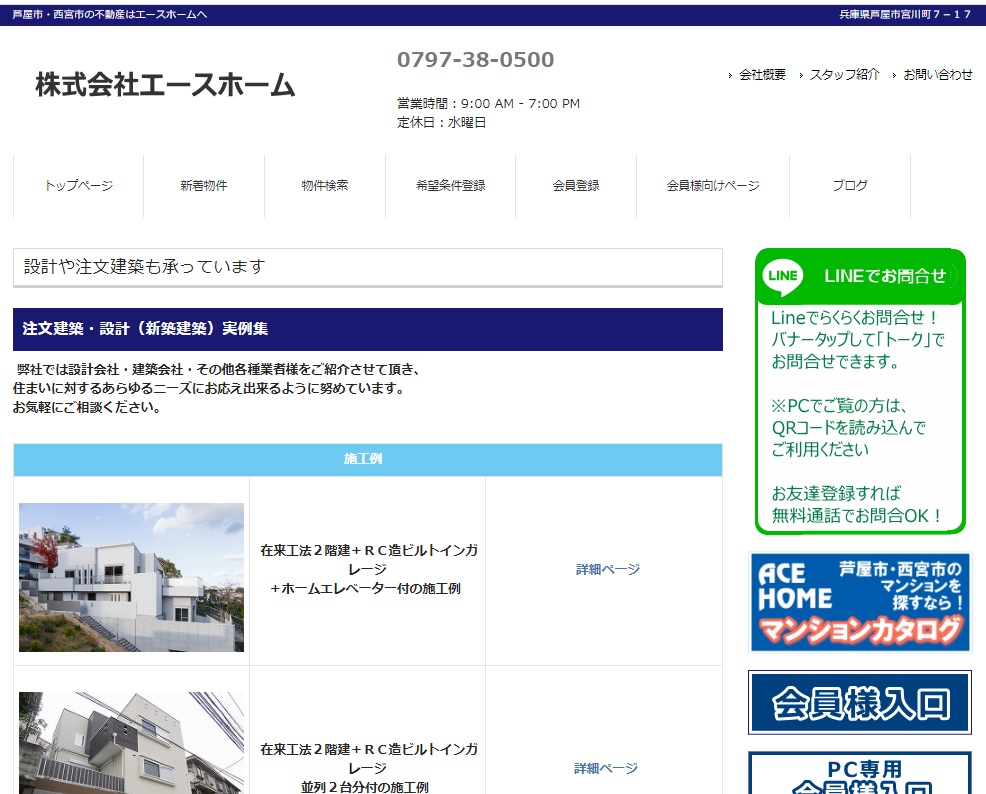Click the QRコードを読み込んで text in LINE box
This screenshot has width=986, height=794.
click(849, 427)
